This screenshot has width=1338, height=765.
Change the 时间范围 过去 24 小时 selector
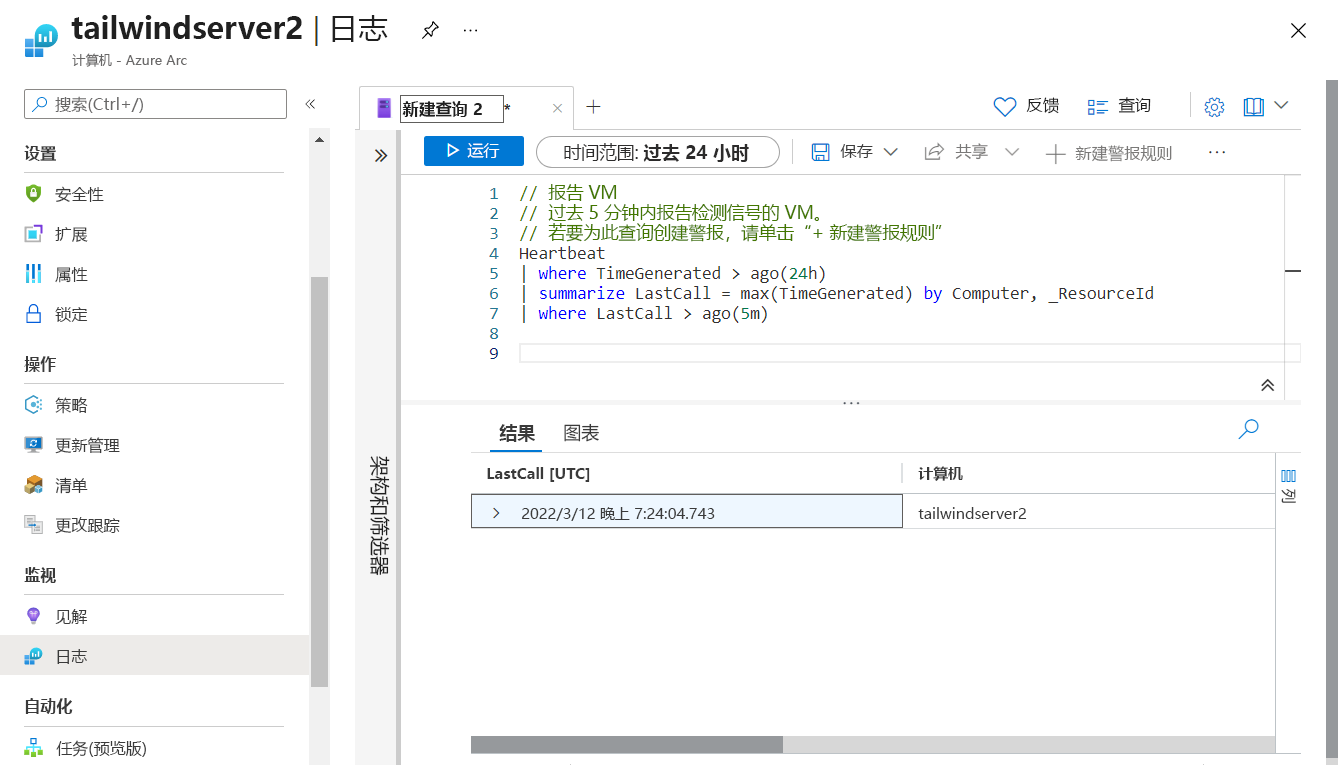(x=658, y=152)
